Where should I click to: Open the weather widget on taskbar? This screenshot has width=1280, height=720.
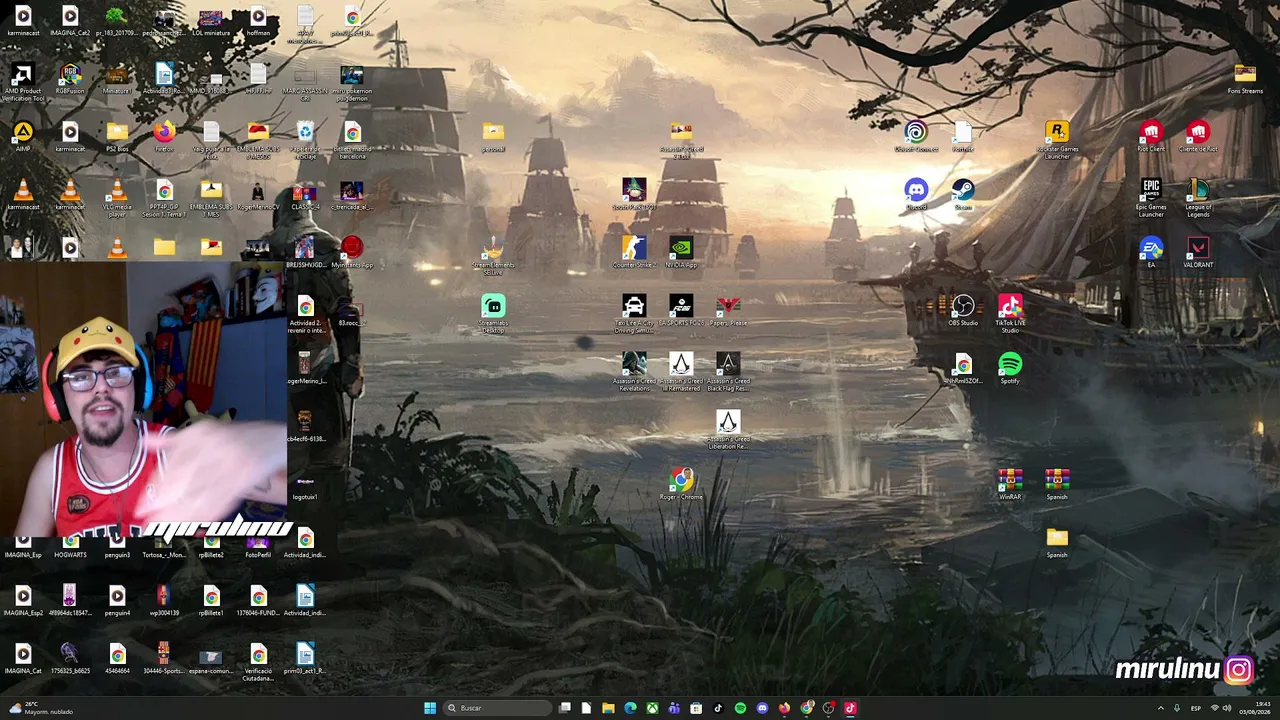point(40,708)
